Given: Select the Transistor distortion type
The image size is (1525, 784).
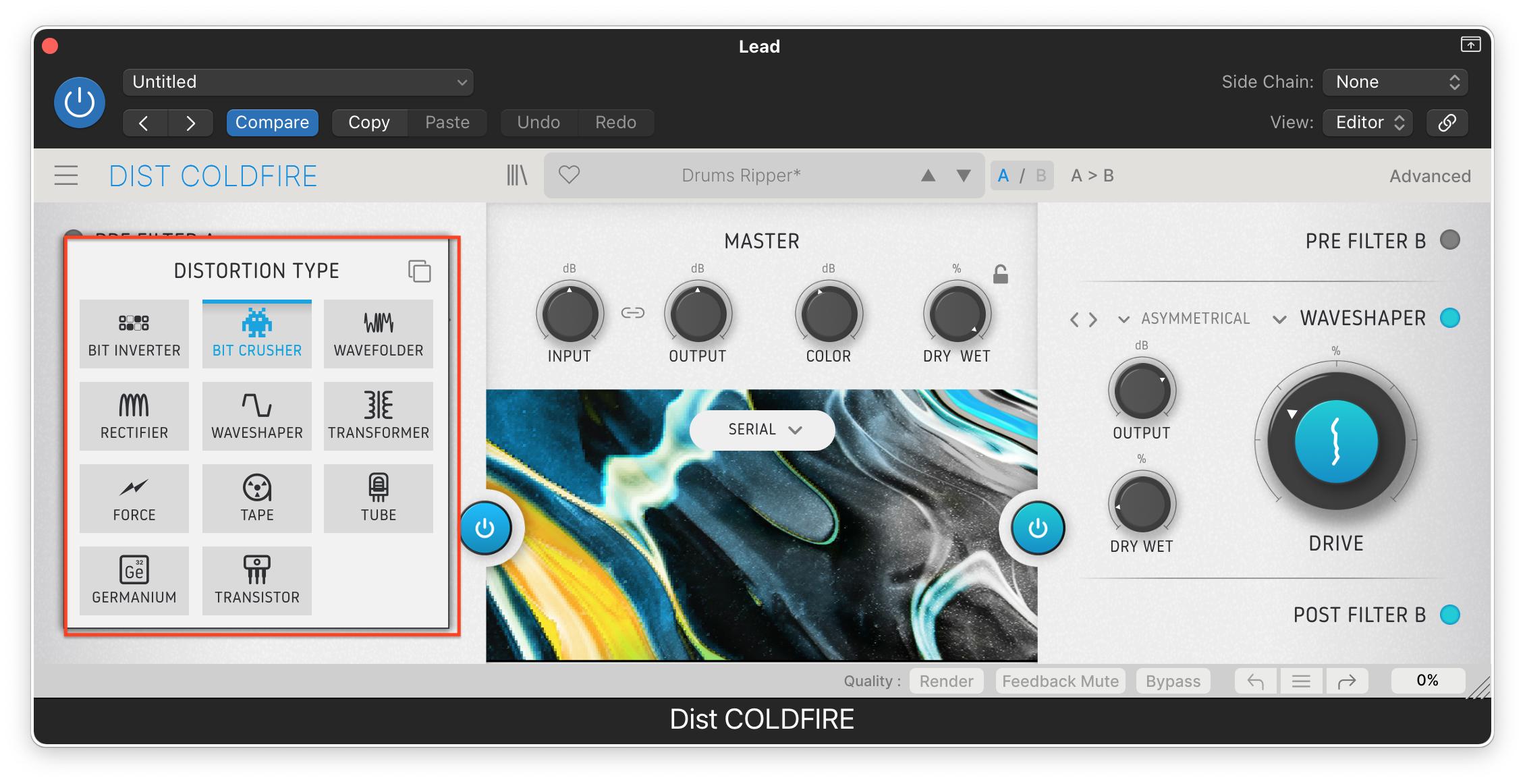Looking at the screenshot, I should tap(257, 581).
